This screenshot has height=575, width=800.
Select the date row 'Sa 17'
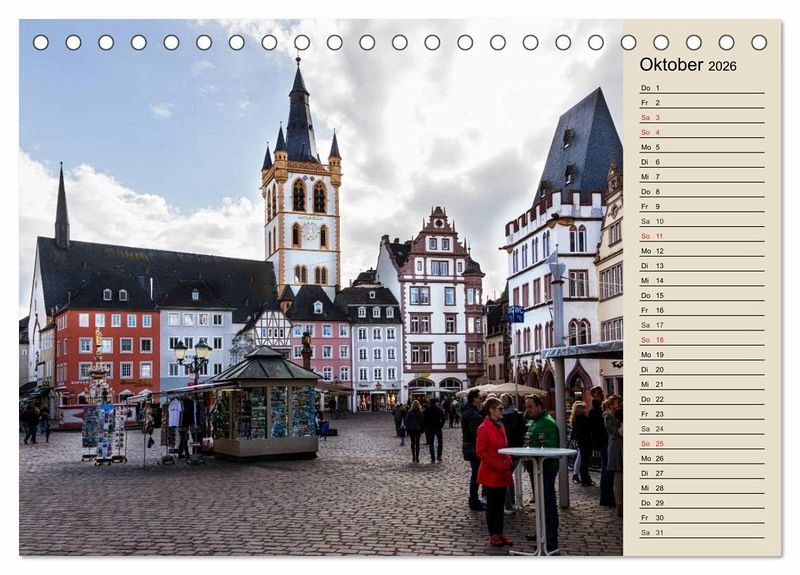tap(702, 324)
